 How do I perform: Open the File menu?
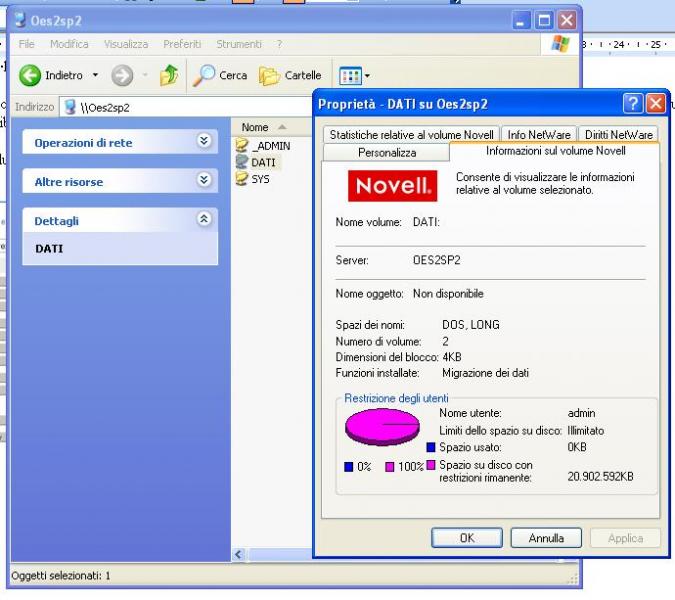(26, 44)
